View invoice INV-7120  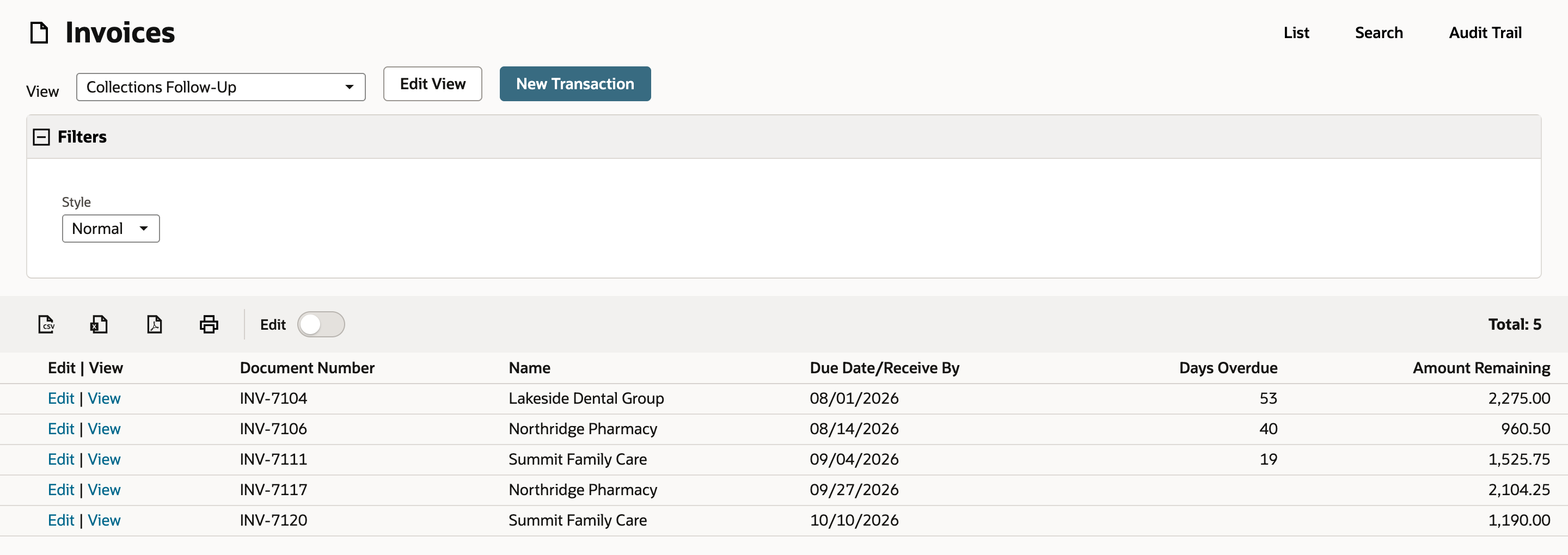point(104,520)
